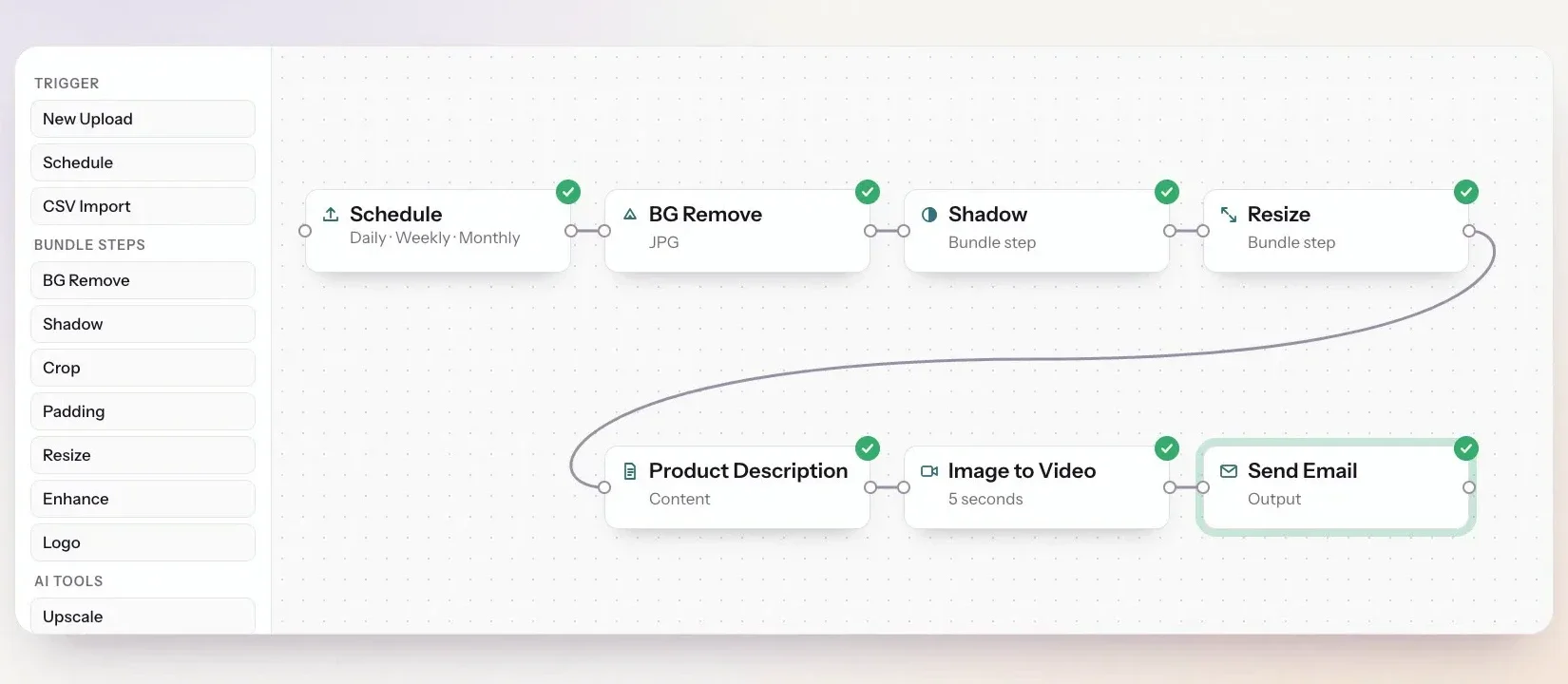The image size is (1568, 684).
Task: Click the camera icon on Image to Video node
Action: [x=929, y=471]
